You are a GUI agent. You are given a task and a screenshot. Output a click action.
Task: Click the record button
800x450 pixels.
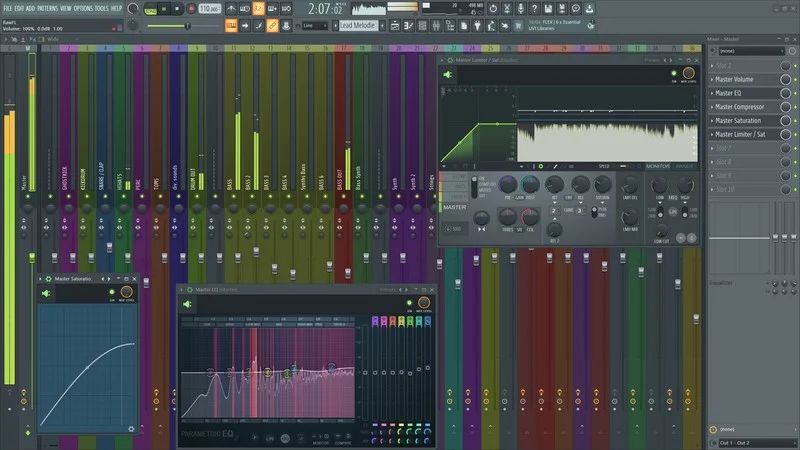pos(191,9)
